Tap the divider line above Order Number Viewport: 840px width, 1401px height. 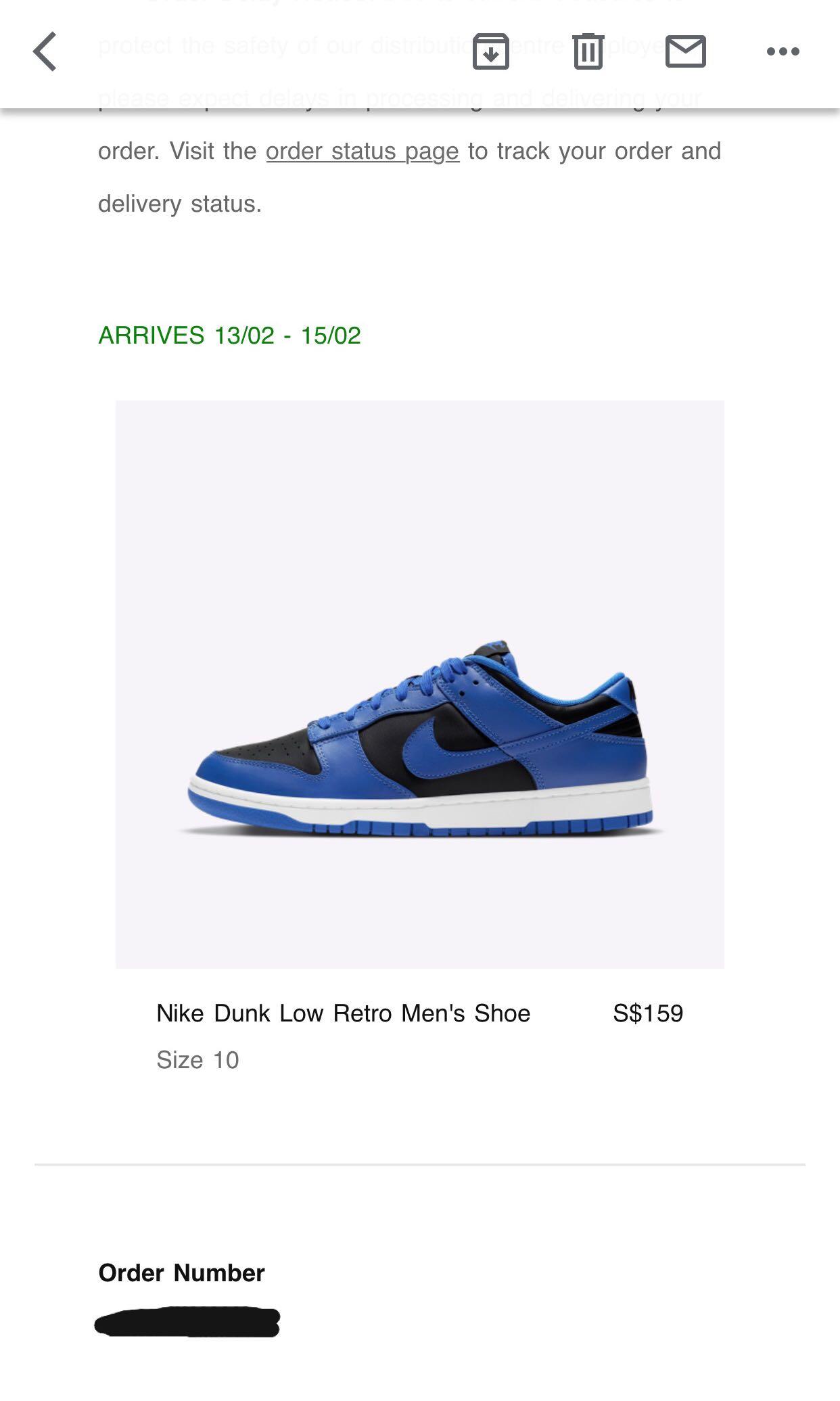(420, 1164)
